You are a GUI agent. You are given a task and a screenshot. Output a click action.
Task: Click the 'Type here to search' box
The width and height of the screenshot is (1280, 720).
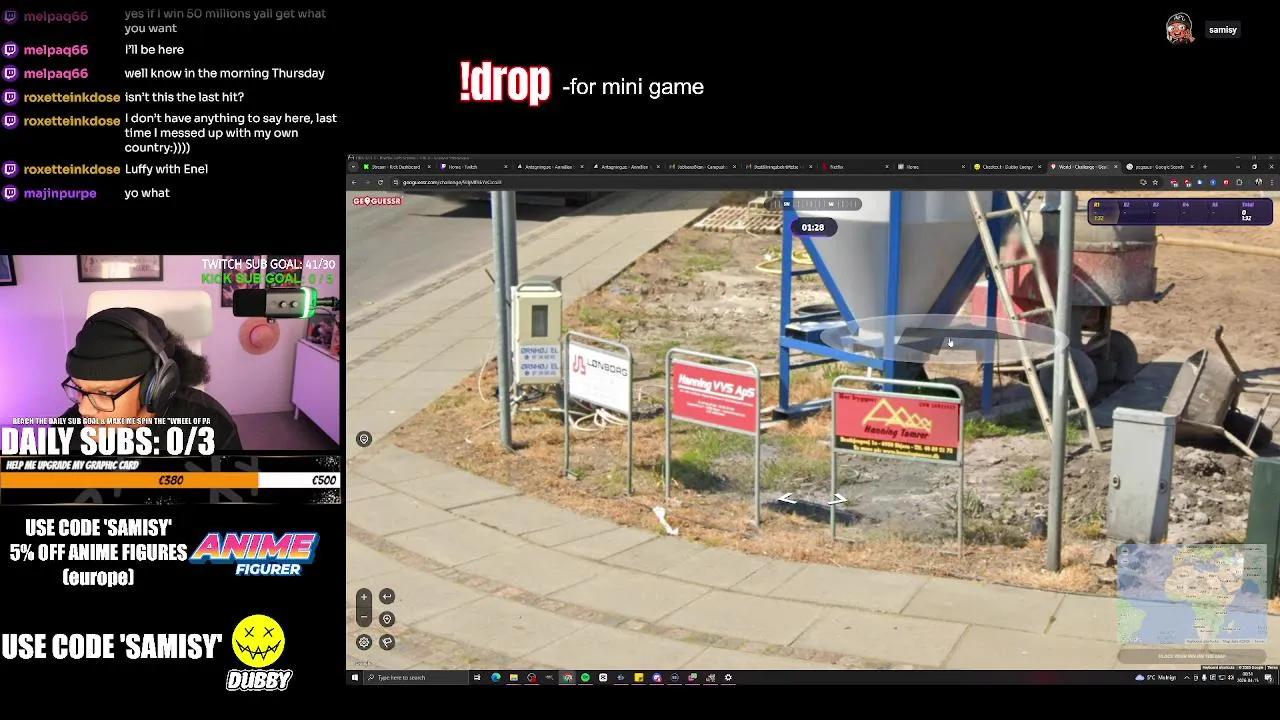coord(416,678)
